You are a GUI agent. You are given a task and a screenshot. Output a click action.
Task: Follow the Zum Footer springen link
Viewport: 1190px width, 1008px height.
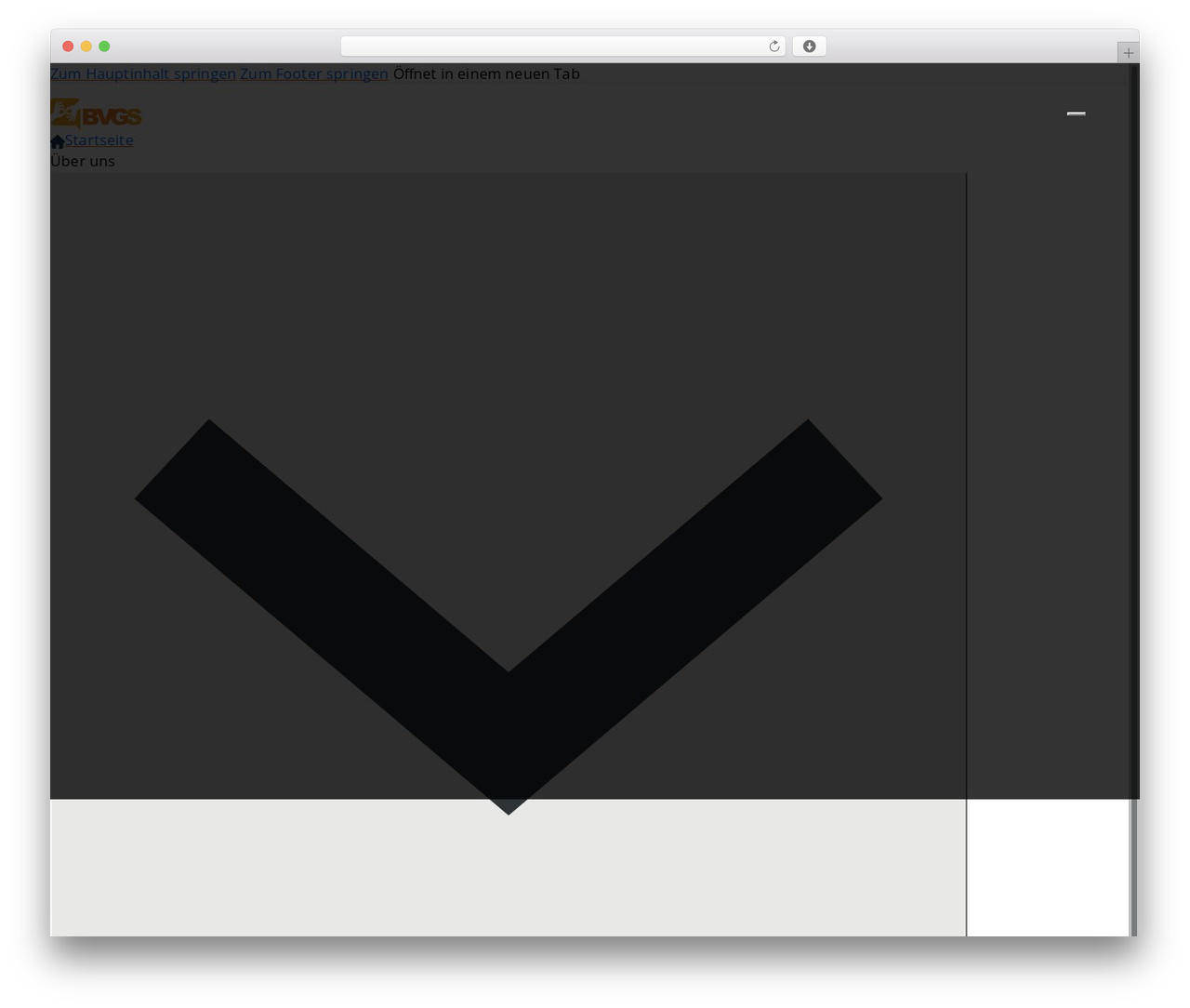click(314, 73)
